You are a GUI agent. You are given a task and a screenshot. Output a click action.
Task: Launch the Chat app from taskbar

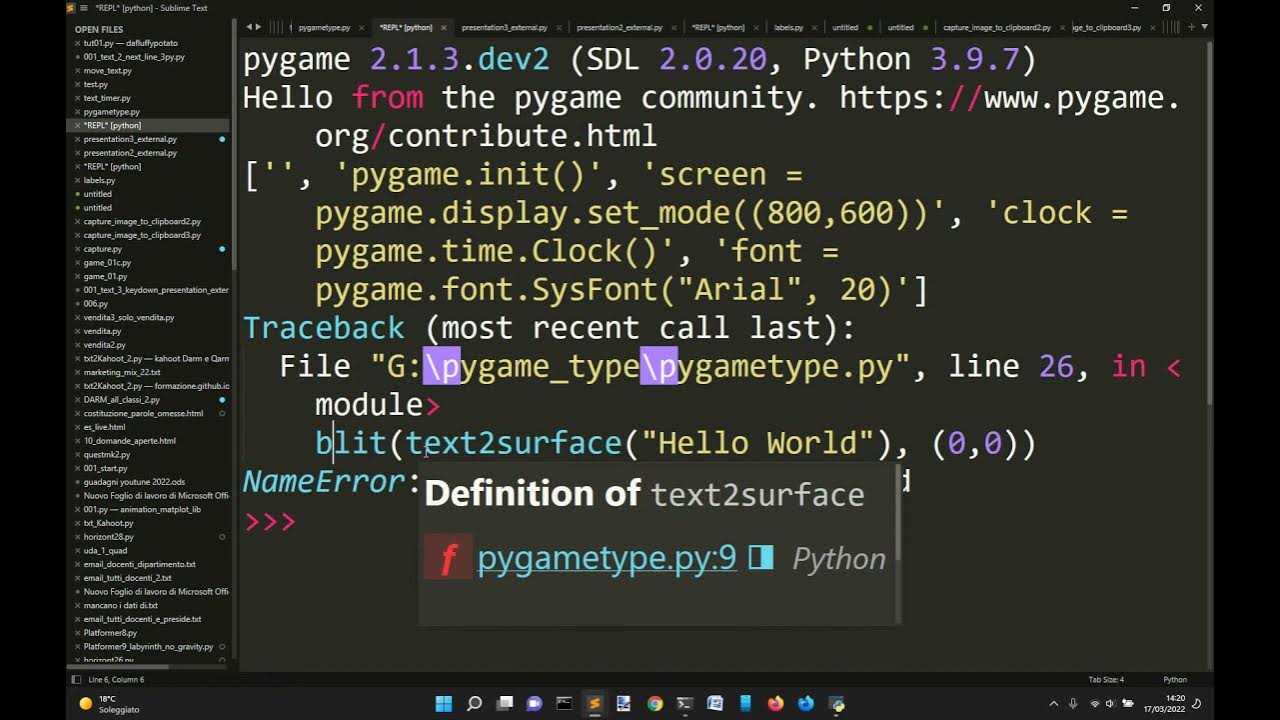[534, 703]
